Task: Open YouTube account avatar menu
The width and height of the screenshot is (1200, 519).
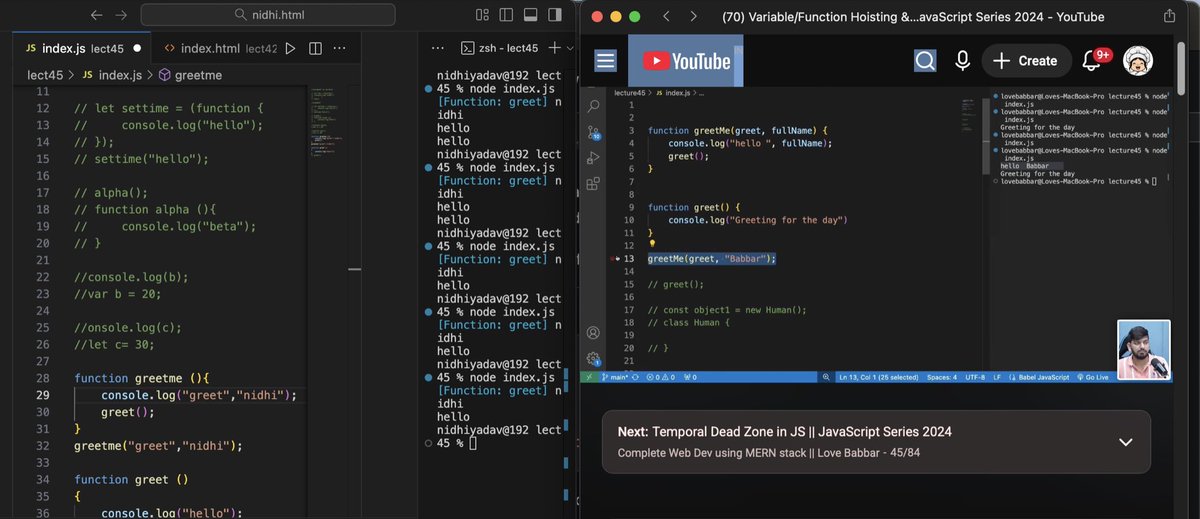Action: point(1139,61)
